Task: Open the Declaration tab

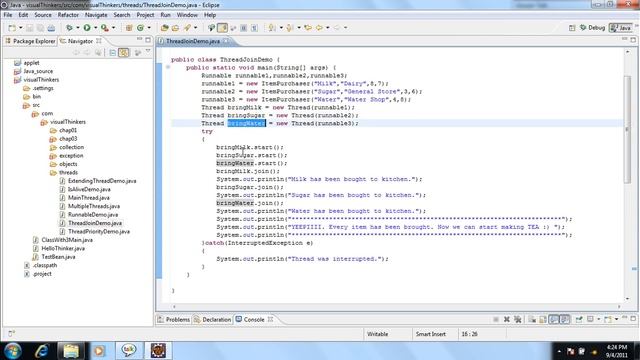Action: (212, 320)
